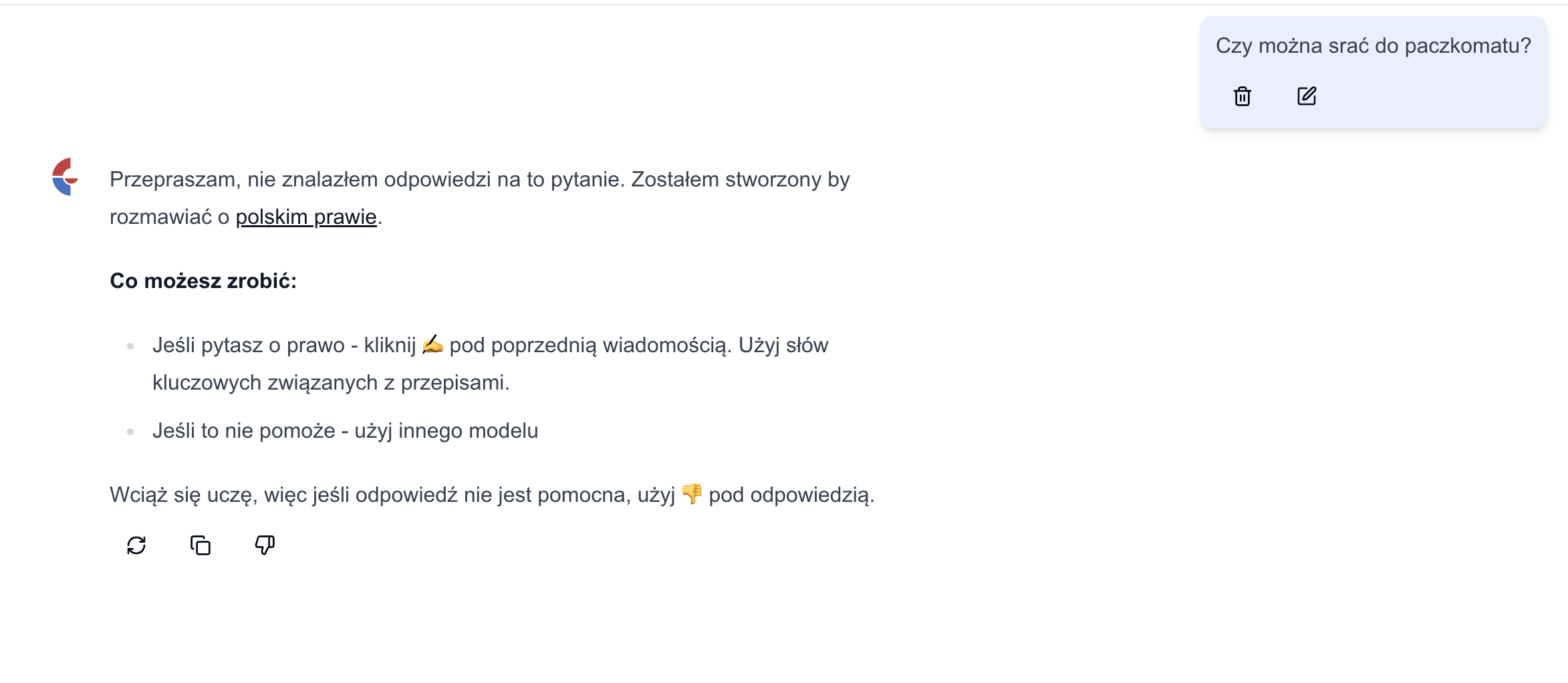The height and width of the screenshot is (683, 1568).
Task: Regenerate the assistant's response
Action: tap(136, 545)
